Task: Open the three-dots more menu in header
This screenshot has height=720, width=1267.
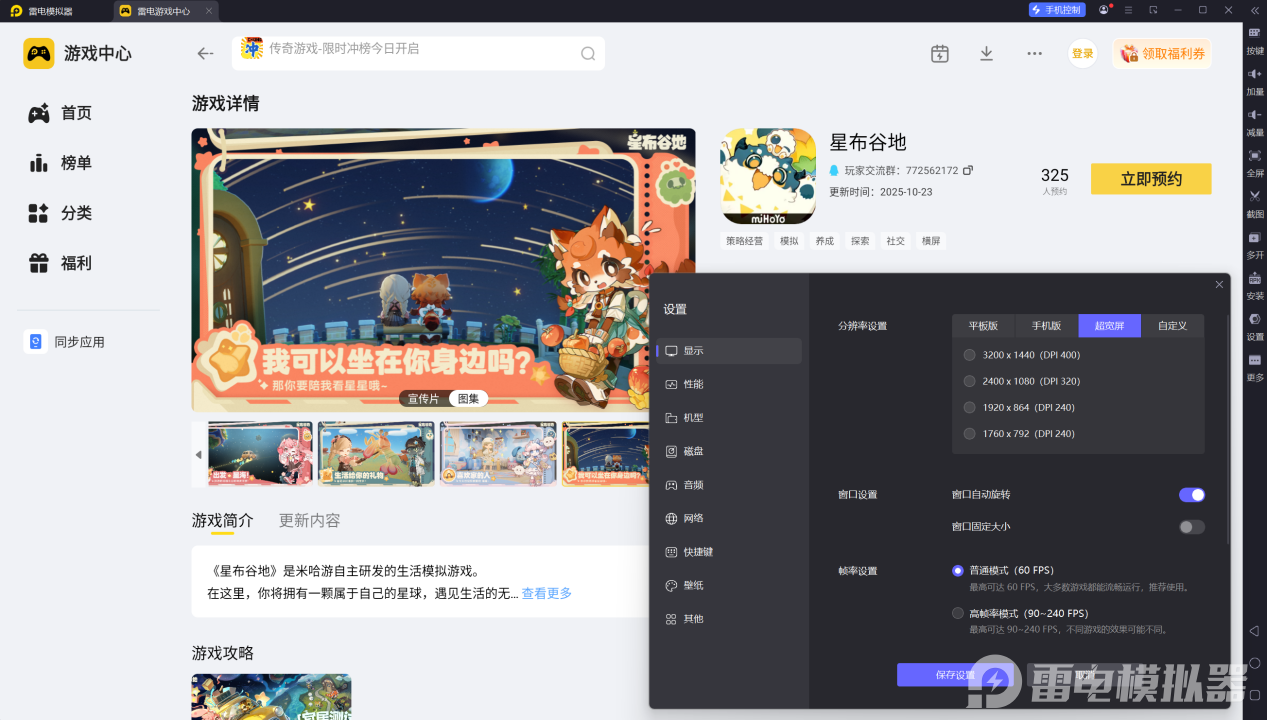Action: [x=1034, y=54]
